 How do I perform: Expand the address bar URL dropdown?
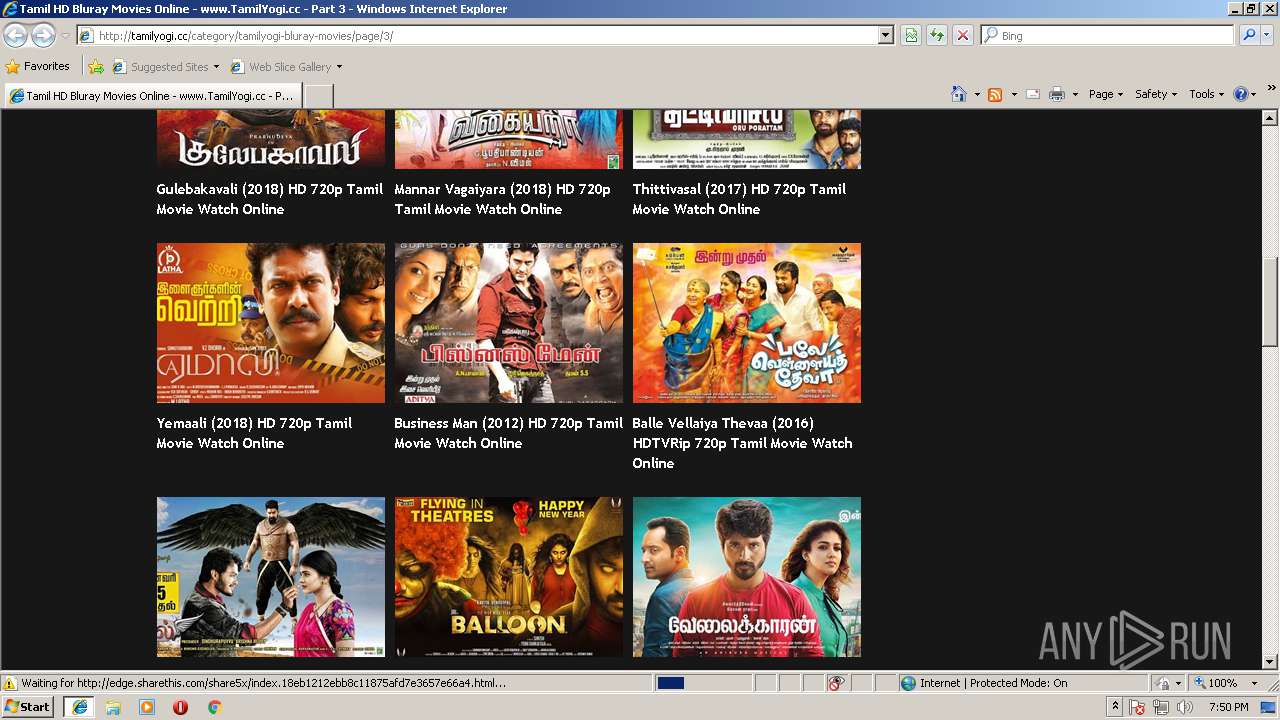[x=886, y=35]
